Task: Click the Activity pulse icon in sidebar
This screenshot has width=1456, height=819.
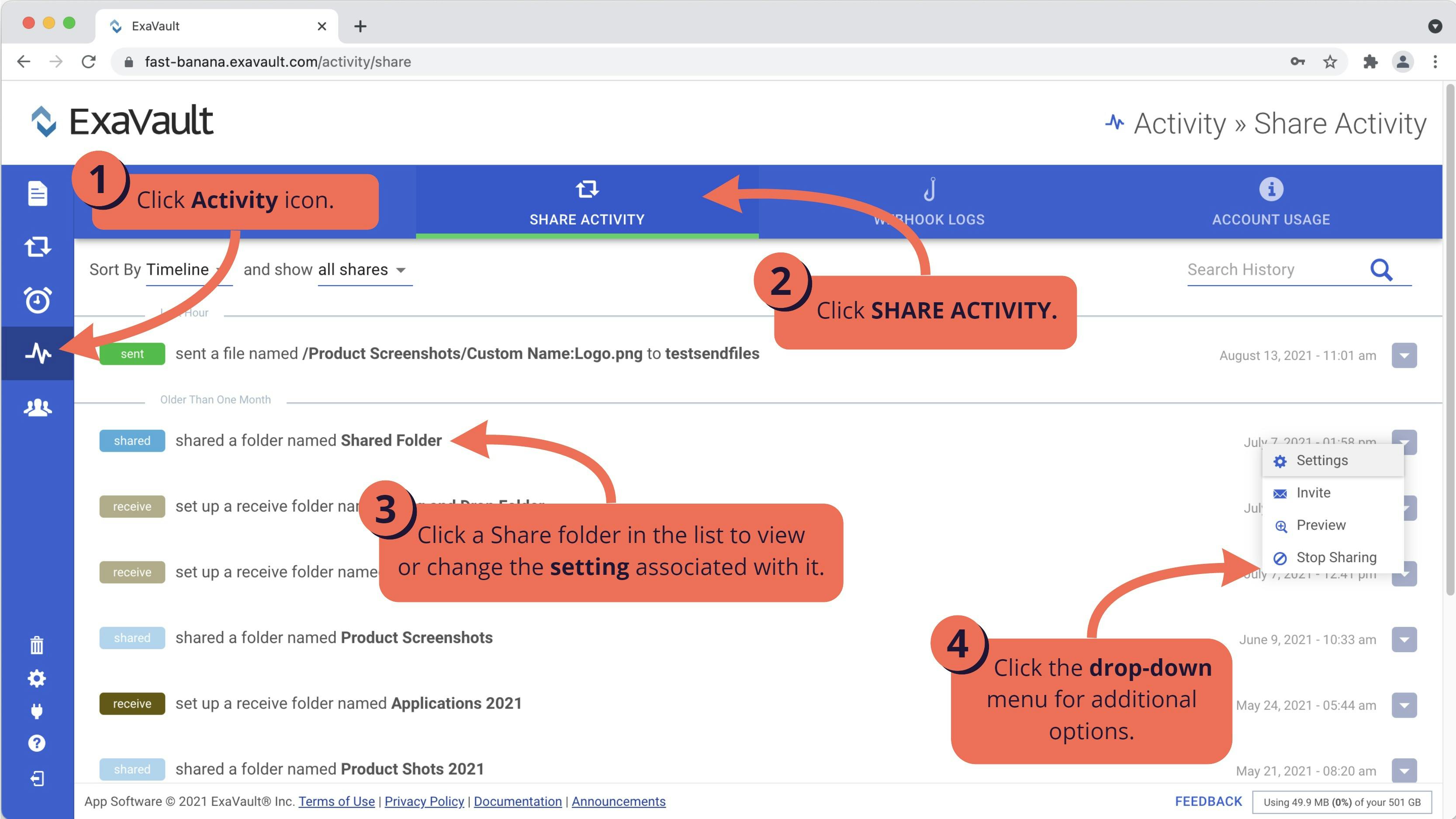Action: point(37,353)
